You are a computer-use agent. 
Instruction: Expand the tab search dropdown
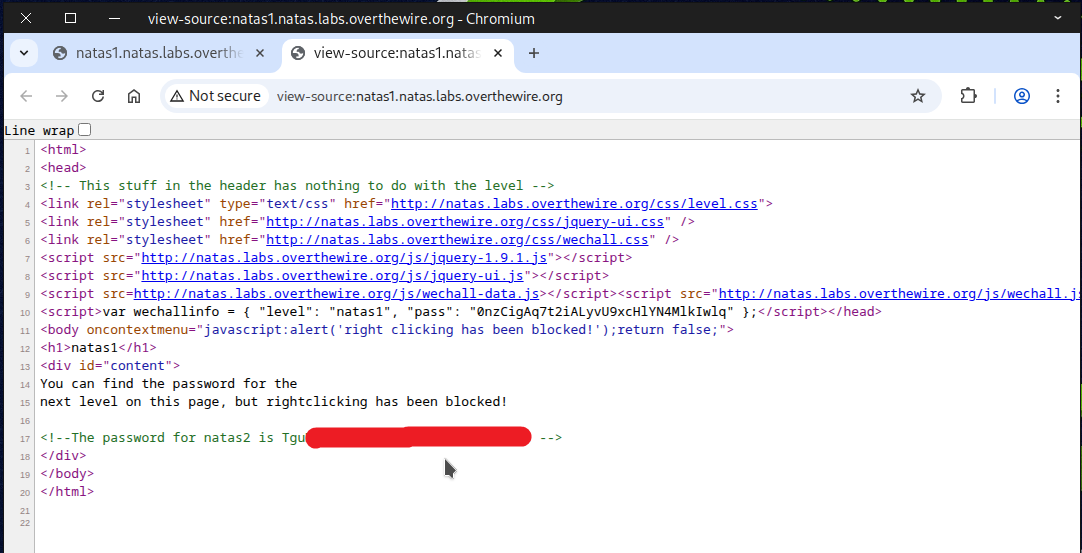click(23, 53)
